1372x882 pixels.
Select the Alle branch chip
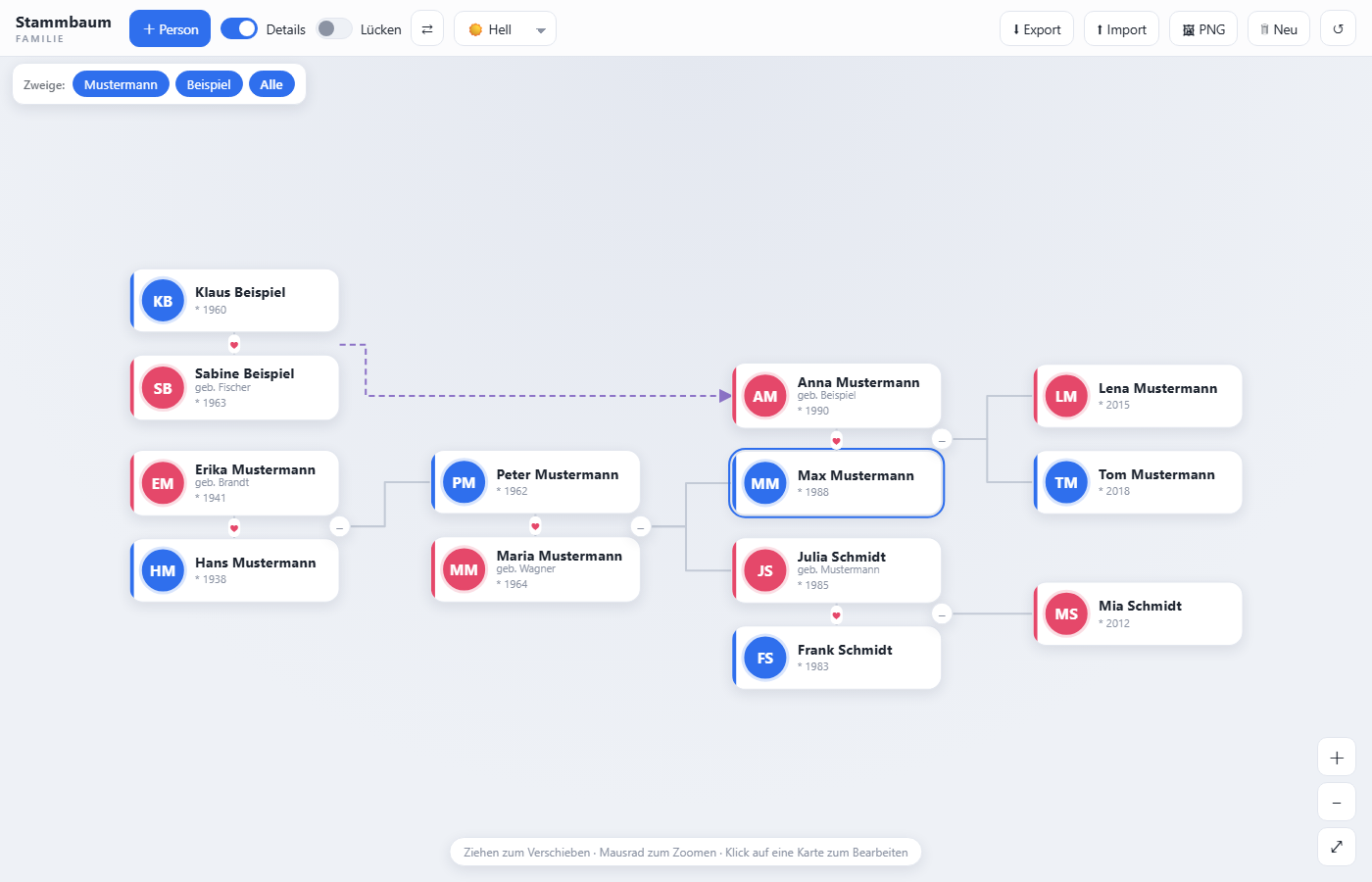[x=271, y=85]
